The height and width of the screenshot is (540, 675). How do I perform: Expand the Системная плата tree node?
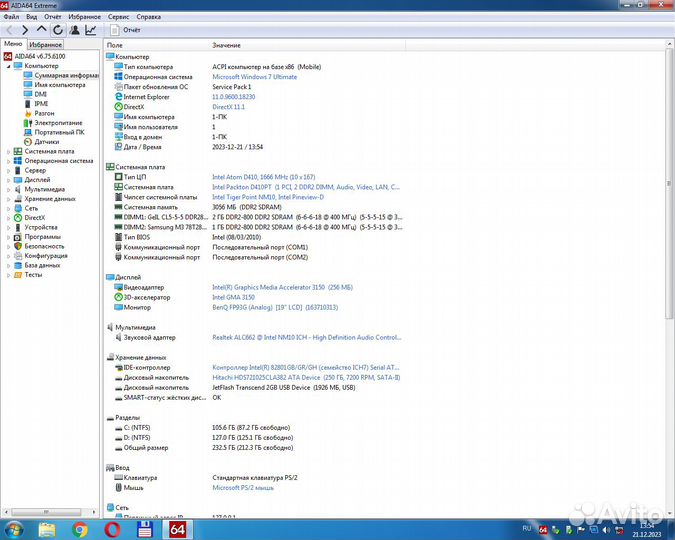click(x=8, y=152)
